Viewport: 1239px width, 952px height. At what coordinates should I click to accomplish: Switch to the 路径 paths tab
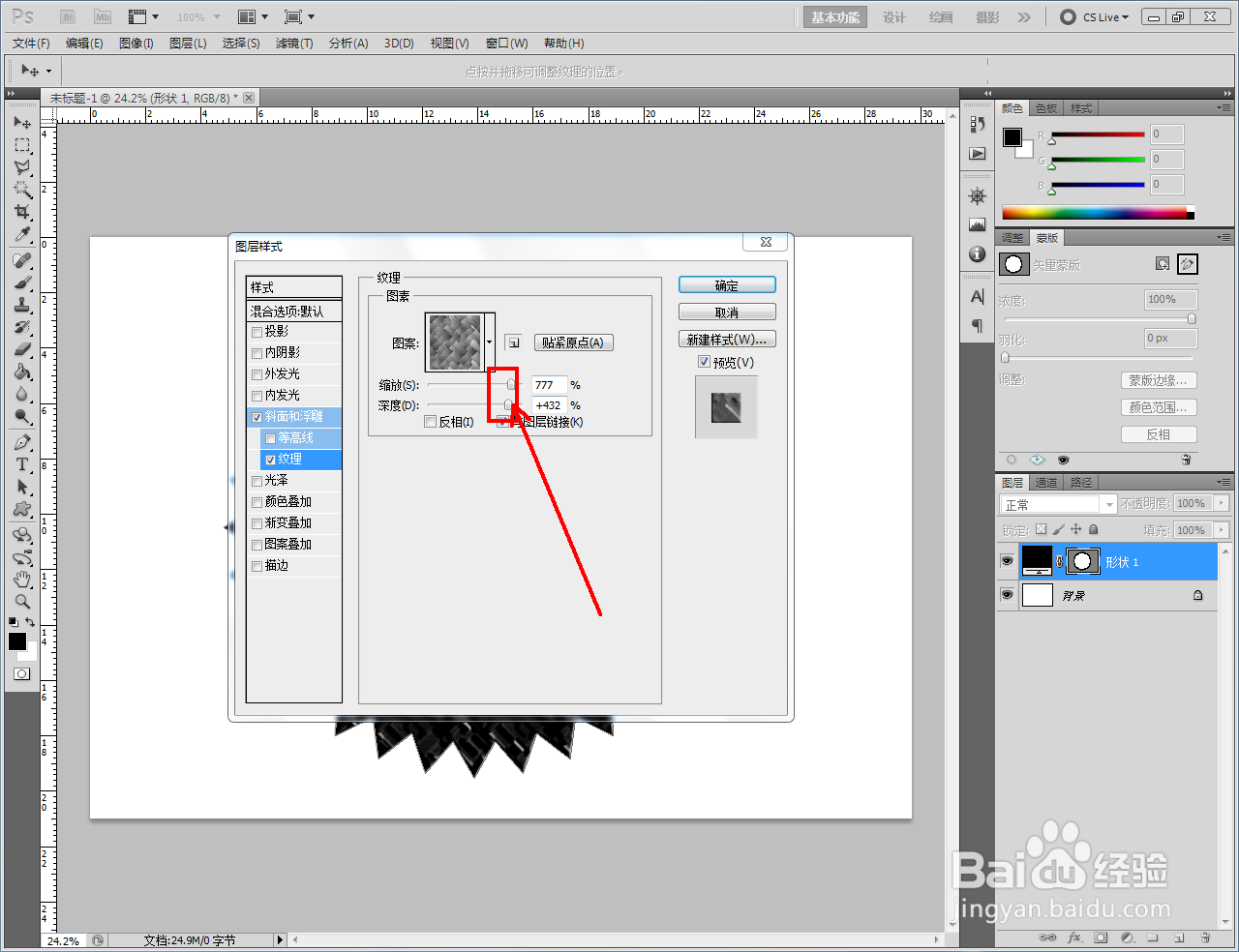pos(1081,483)
